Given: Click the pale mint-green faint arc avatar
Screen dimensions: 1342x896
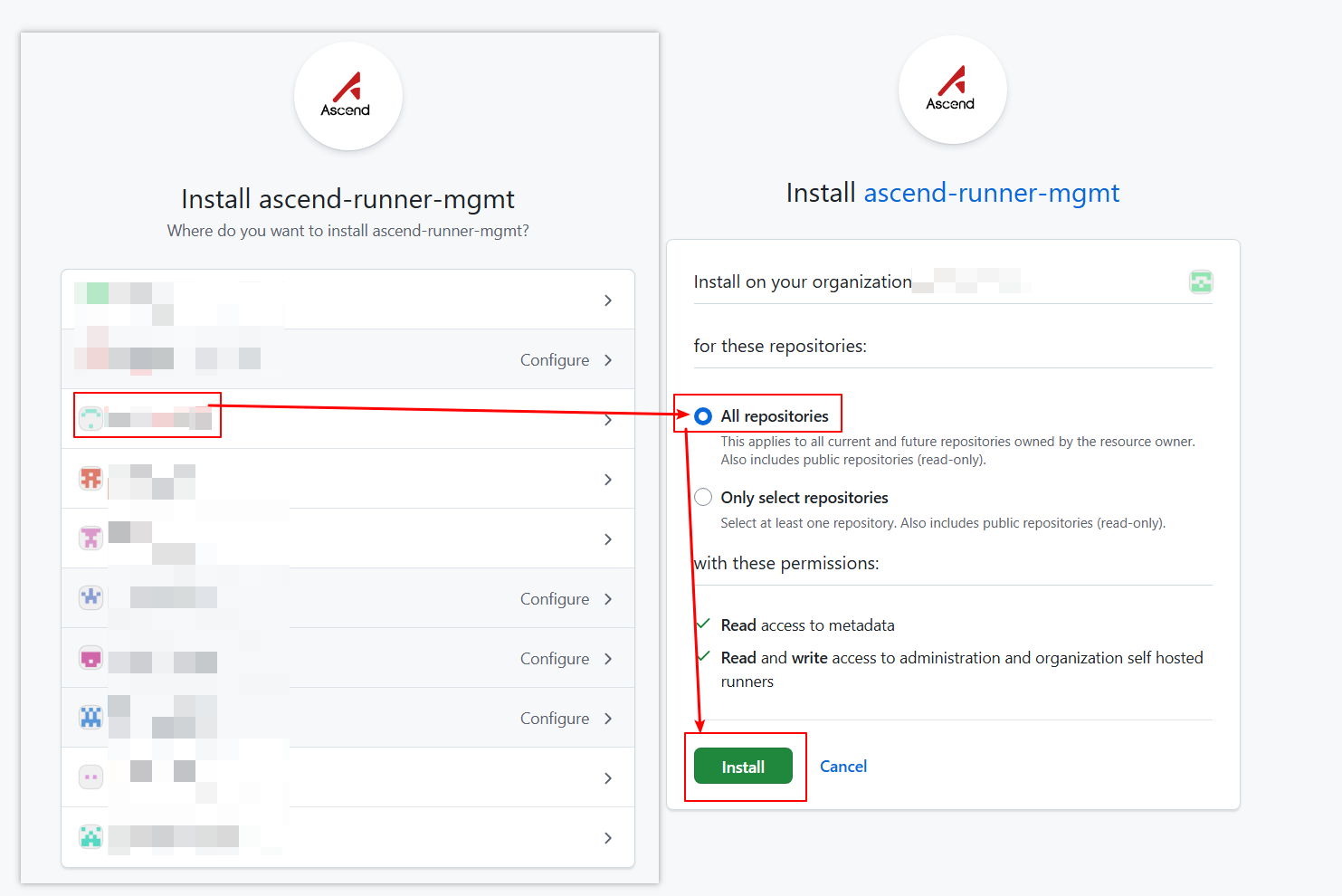Looking at the screenshot, I should [x=91, y=418].
